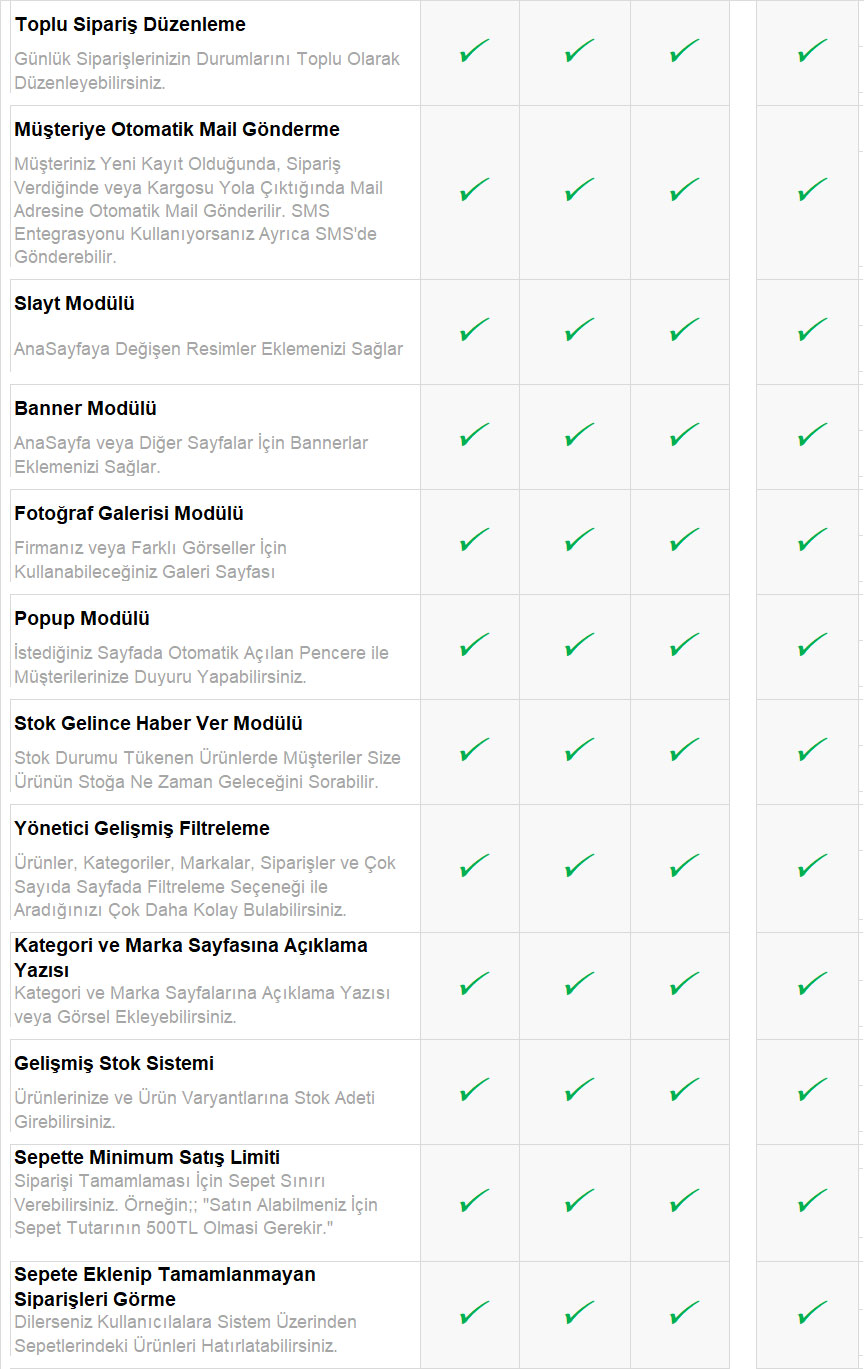Screen dimensions: 864x1369
Task: Select the Gelişmiş Stok Sistemi heading
Action: (114, 1063)
